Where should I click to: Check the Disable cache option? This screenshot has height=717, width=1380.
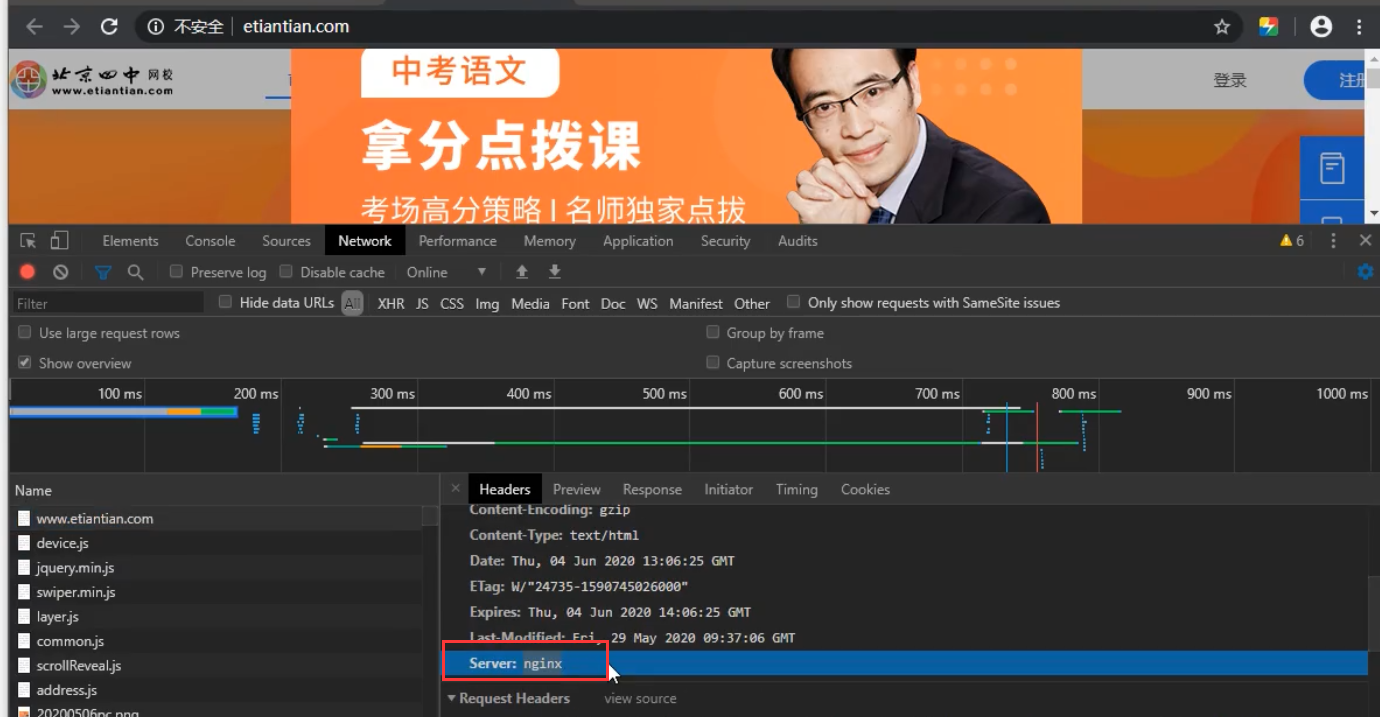pyautogui.click(x=287, y=272)
